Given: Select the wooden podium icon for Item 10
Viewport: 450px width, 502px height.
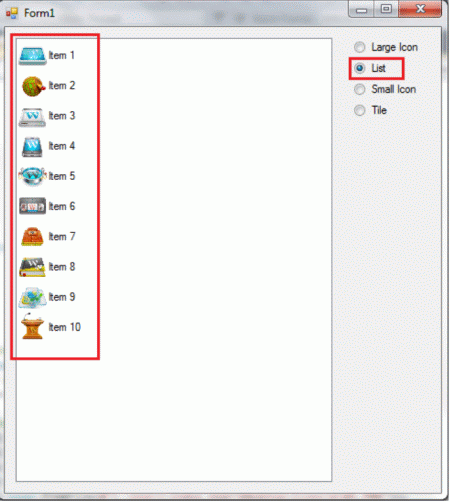Looking at the screenshot, I should pos(32,327).
